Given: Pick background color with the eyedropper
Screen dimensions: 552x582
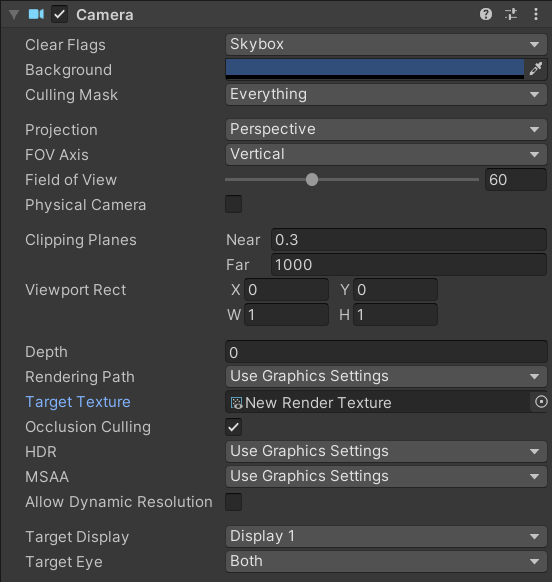Looking at the screenshot, I should [536, 69].
